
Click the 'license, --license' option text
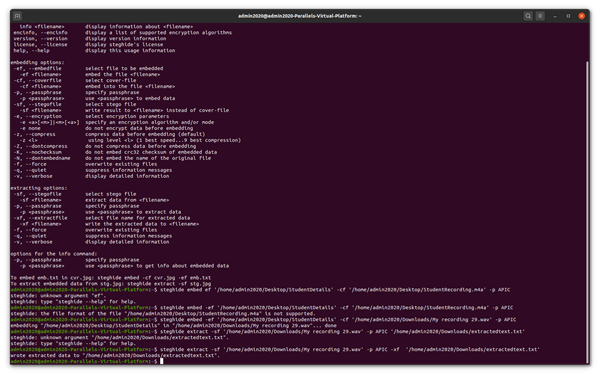click(x=41, y=44)
